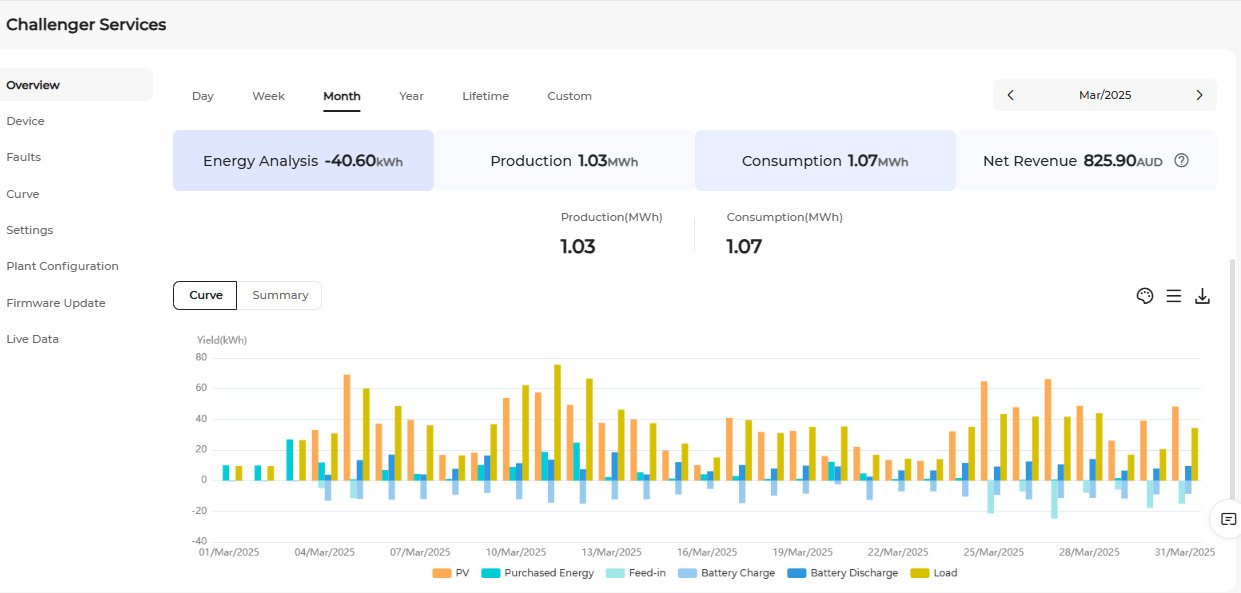Image resolution: width=1241 pixels, height=593 pixels.
Task: Open the Mar/2025 date picker
Action: [1105, 95]
